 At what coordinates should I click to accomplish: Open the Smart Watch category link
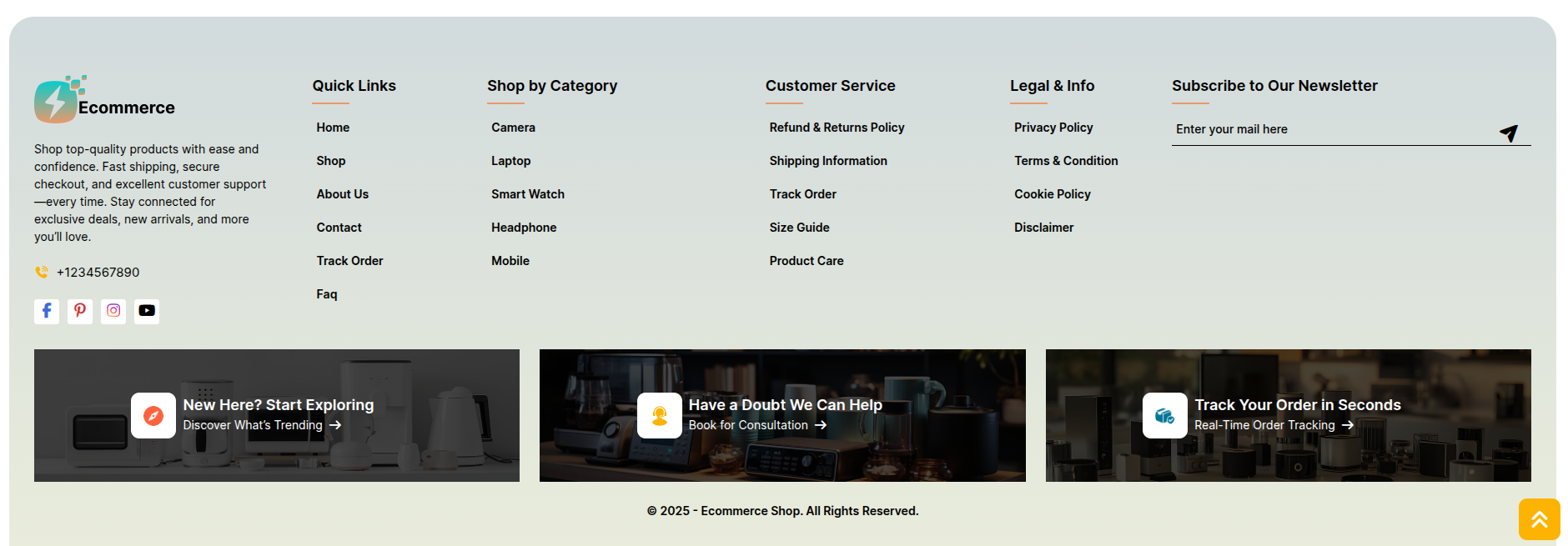(x=527, y=194)
